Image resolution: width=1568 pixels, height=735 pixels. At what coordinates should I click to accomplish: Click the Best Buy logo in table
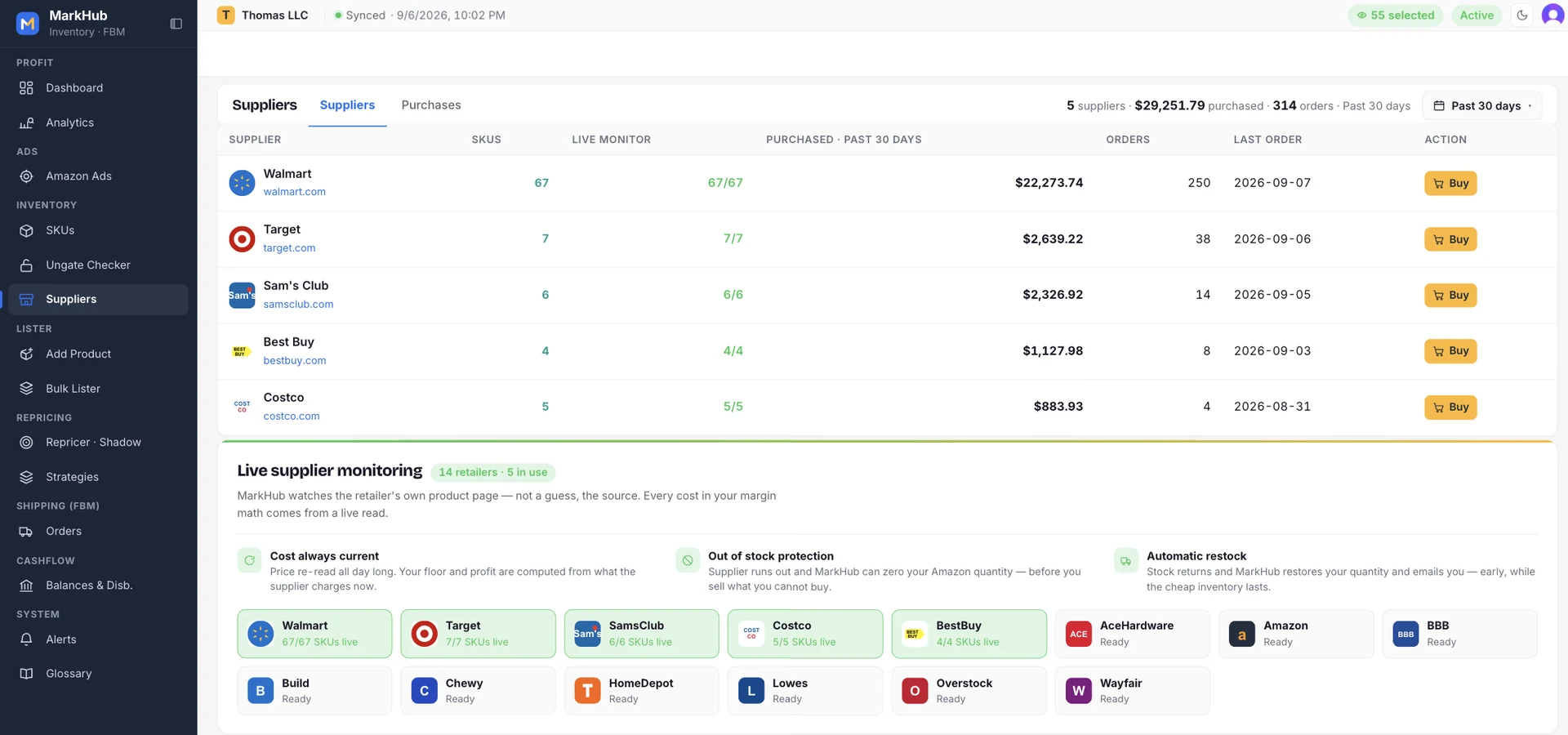click(x=242, y=351)
